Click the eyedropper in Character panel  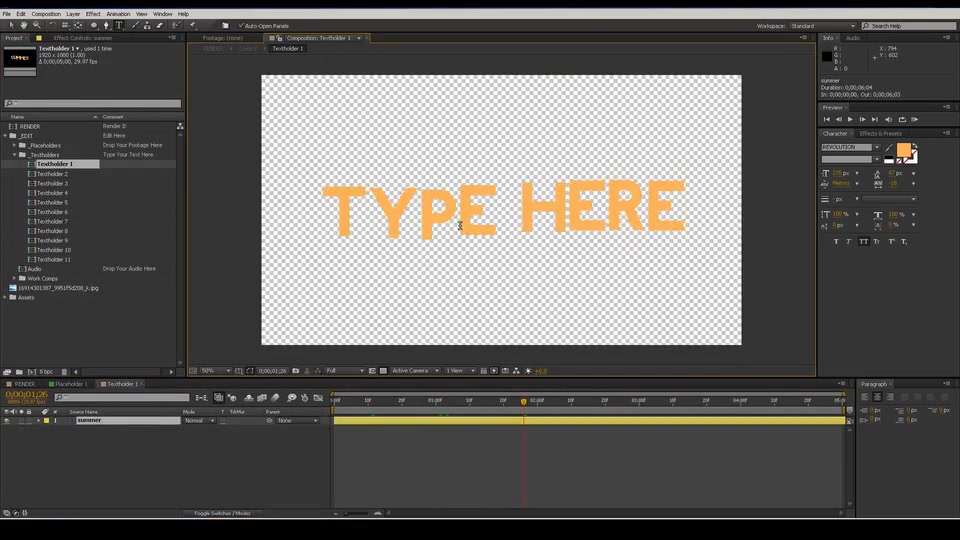point(889,148)
